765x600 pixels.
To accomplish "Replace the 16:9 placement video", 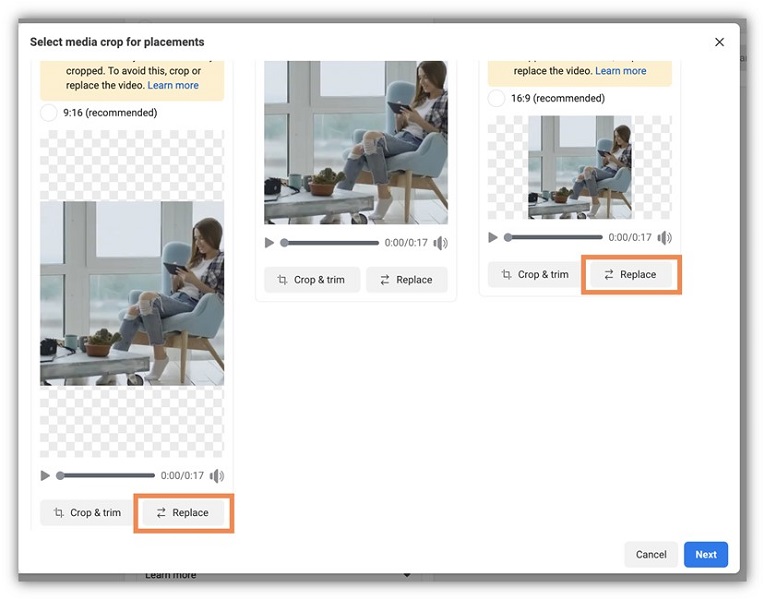I will (x=630, y=275).
